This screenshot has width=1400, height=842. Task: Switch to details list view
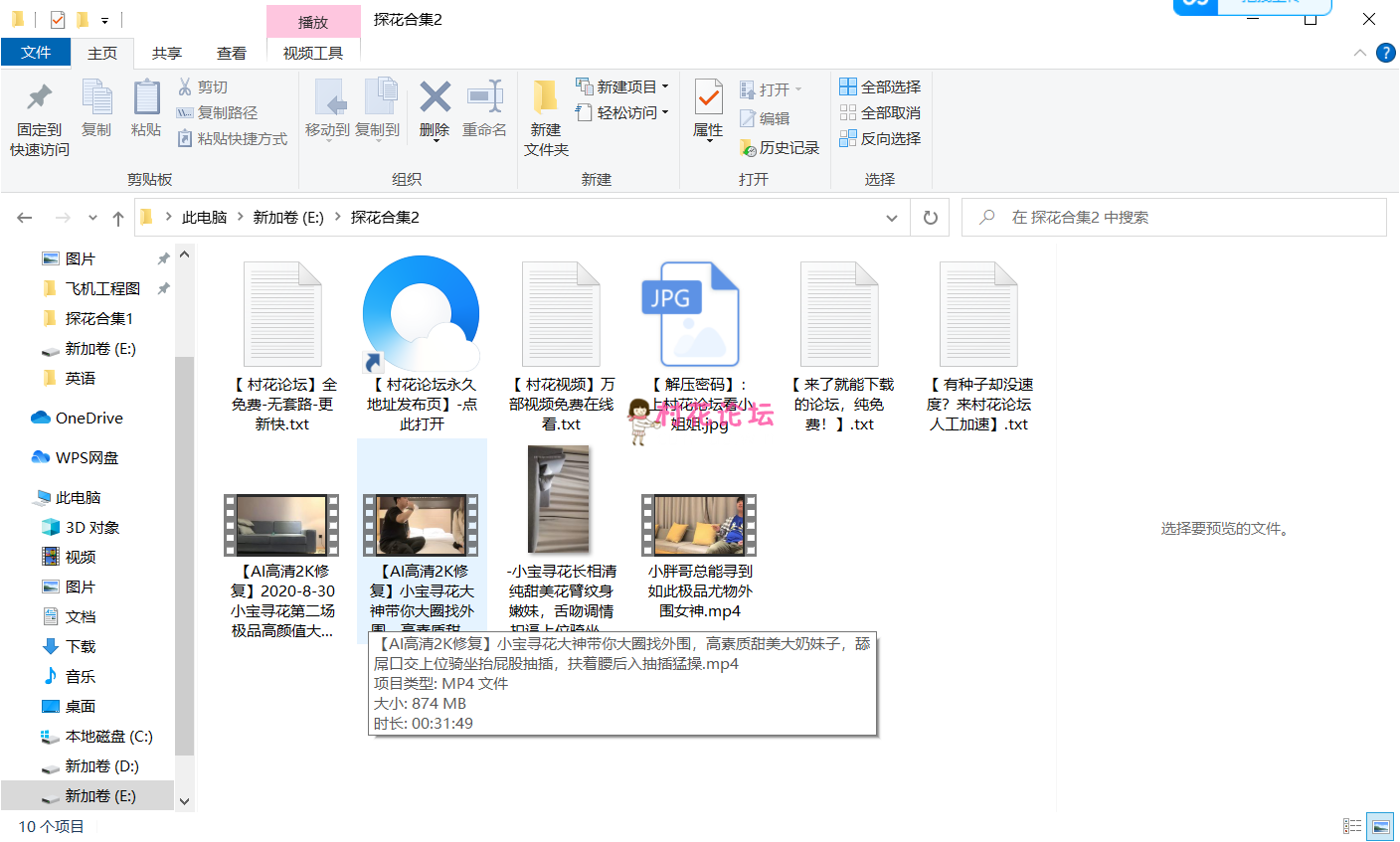[x=1352, y=826]
